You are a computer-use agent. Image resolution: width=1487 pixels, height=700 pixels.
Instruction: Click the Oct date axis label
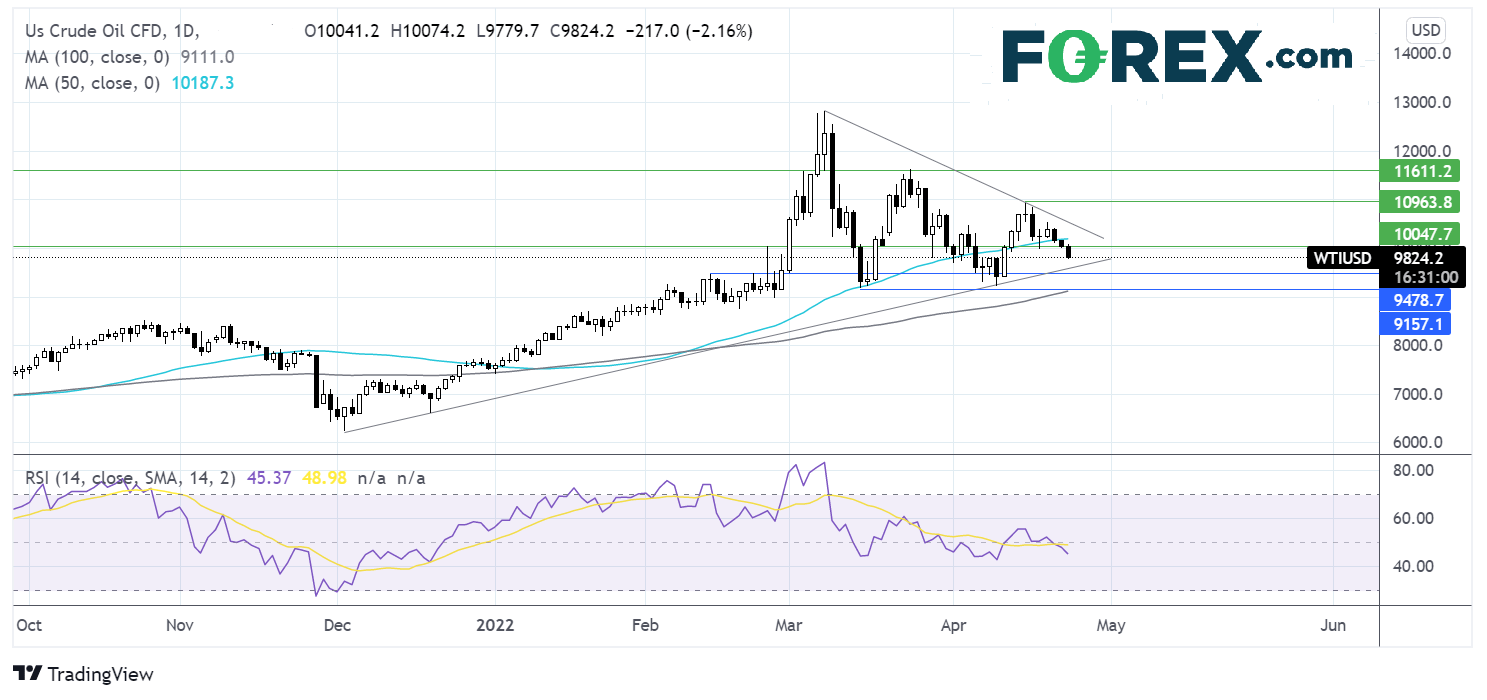point(28,625)
